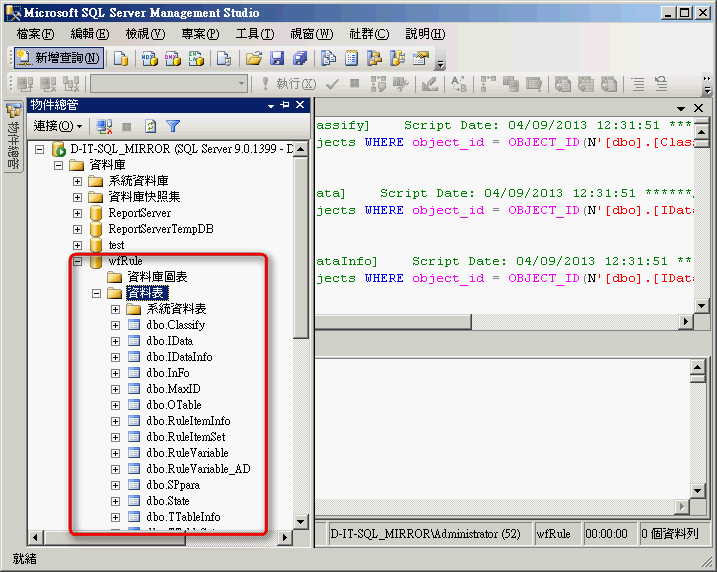
Task: Click the refresh icon in Object Explorer
Action: [x=150, y=126]
